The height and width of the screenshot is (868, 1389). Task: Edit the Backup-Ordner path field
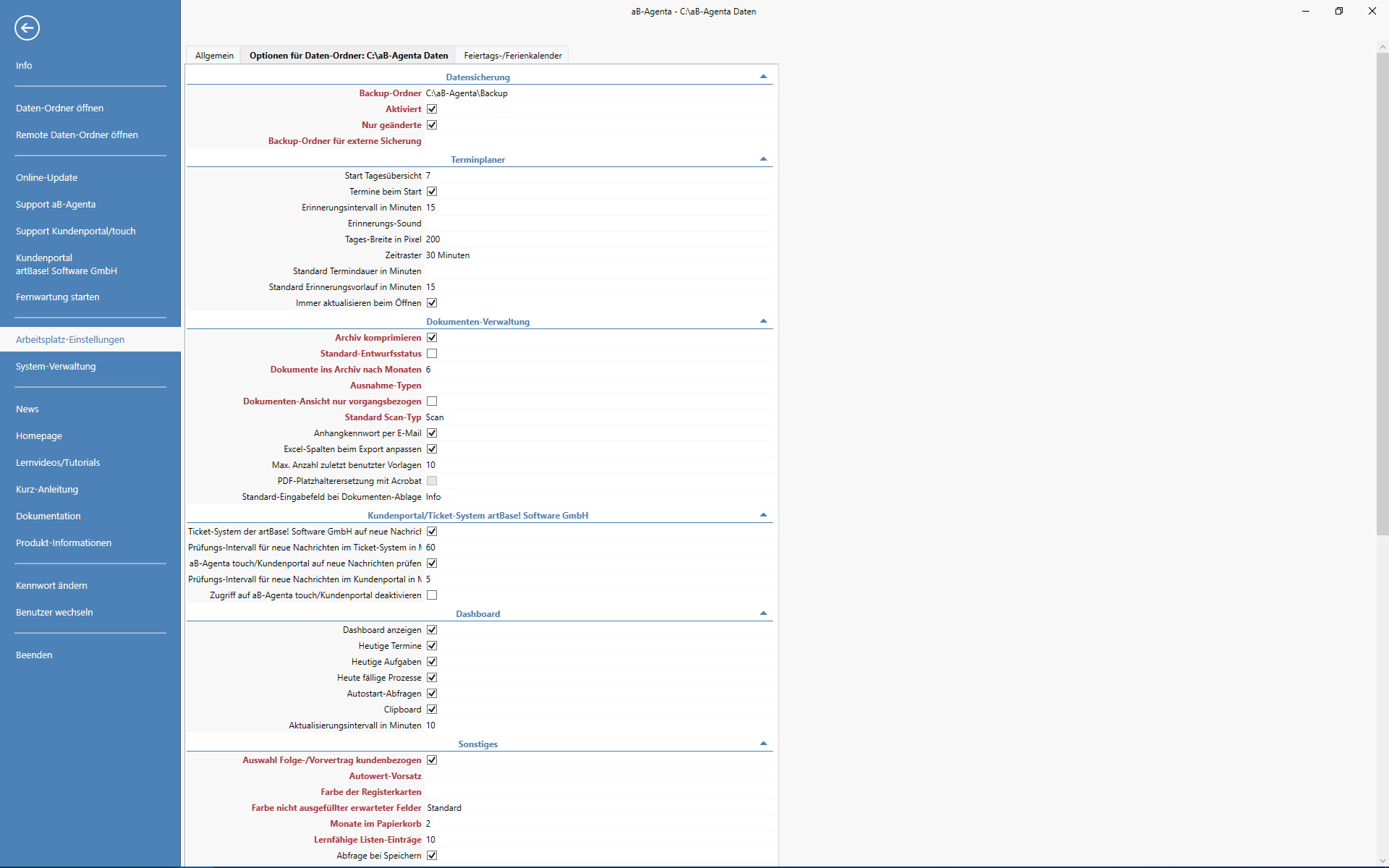[x=598, y=93]
